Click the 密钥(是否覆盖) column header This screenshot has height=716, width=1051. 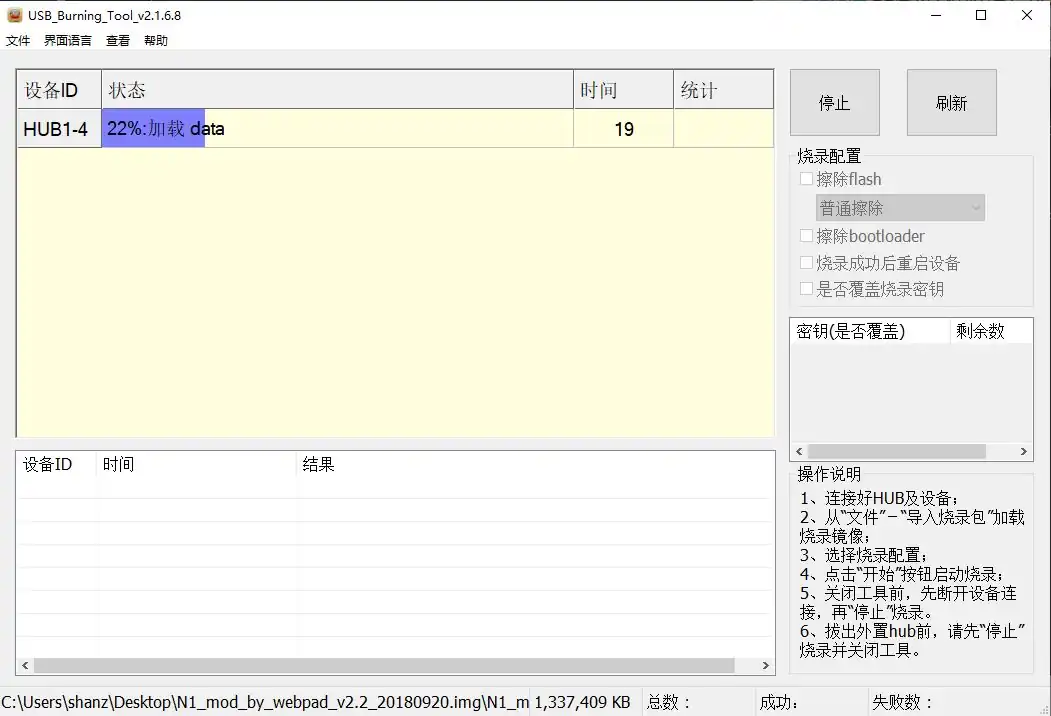869,331
